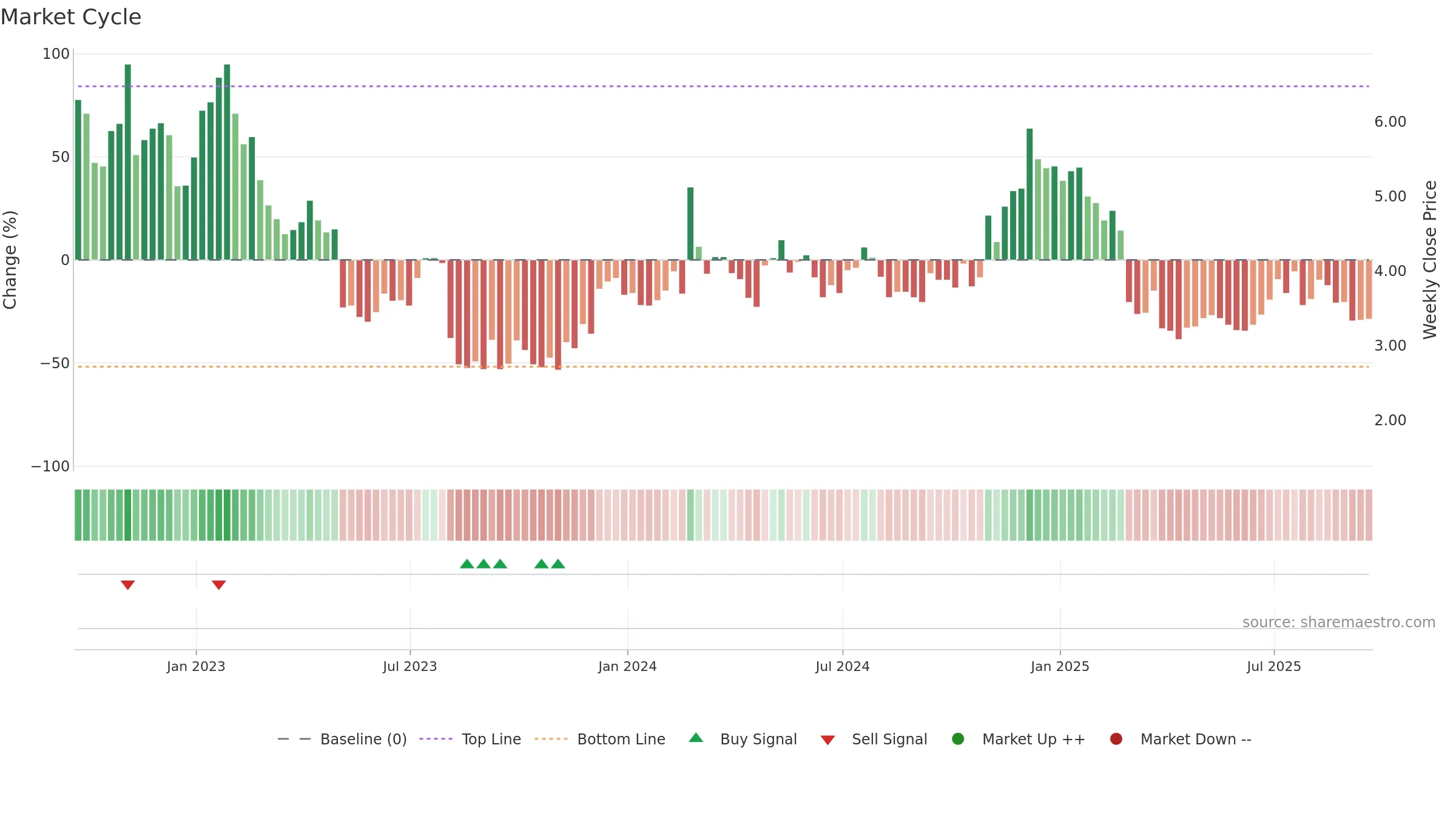1456x819 pixels.
Task: Toggle the Baseline (0) legend entry
Action: tap(342, 739)
